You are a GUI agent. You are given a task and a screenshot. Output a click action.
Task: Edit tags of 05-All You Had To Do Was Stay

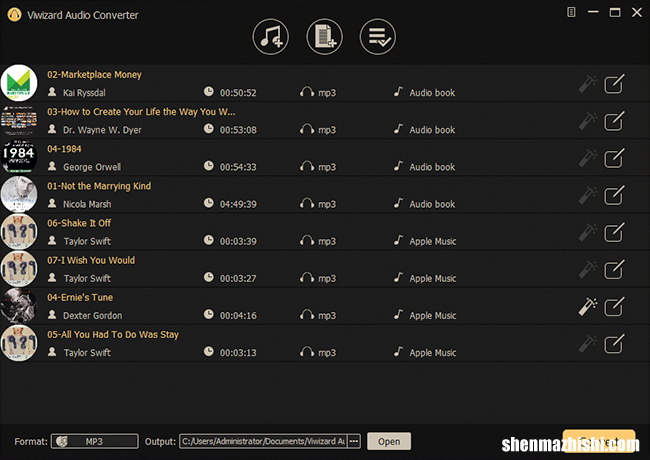point(614,344)
